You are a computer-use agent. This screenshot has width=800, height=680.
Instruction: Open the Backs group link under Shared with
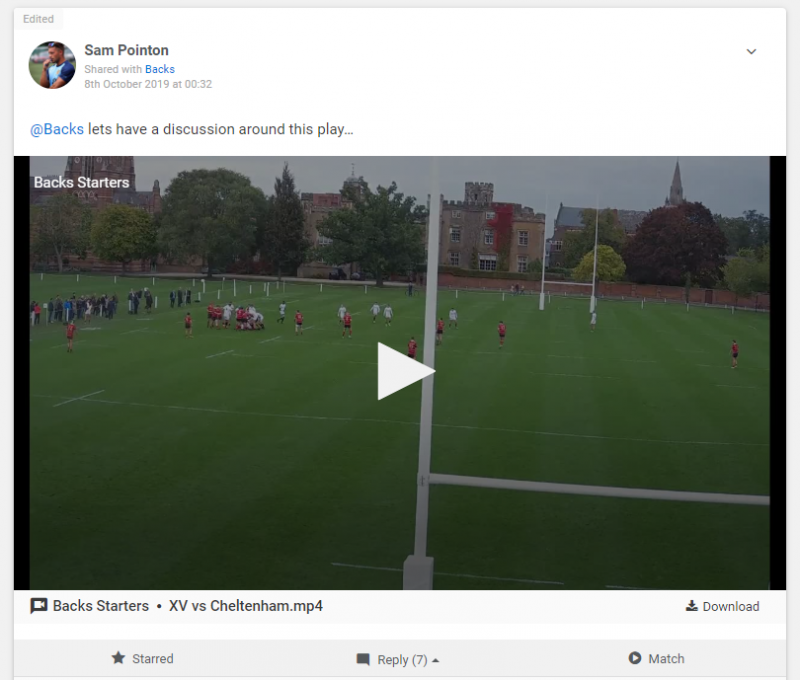[x=160, y=69]
